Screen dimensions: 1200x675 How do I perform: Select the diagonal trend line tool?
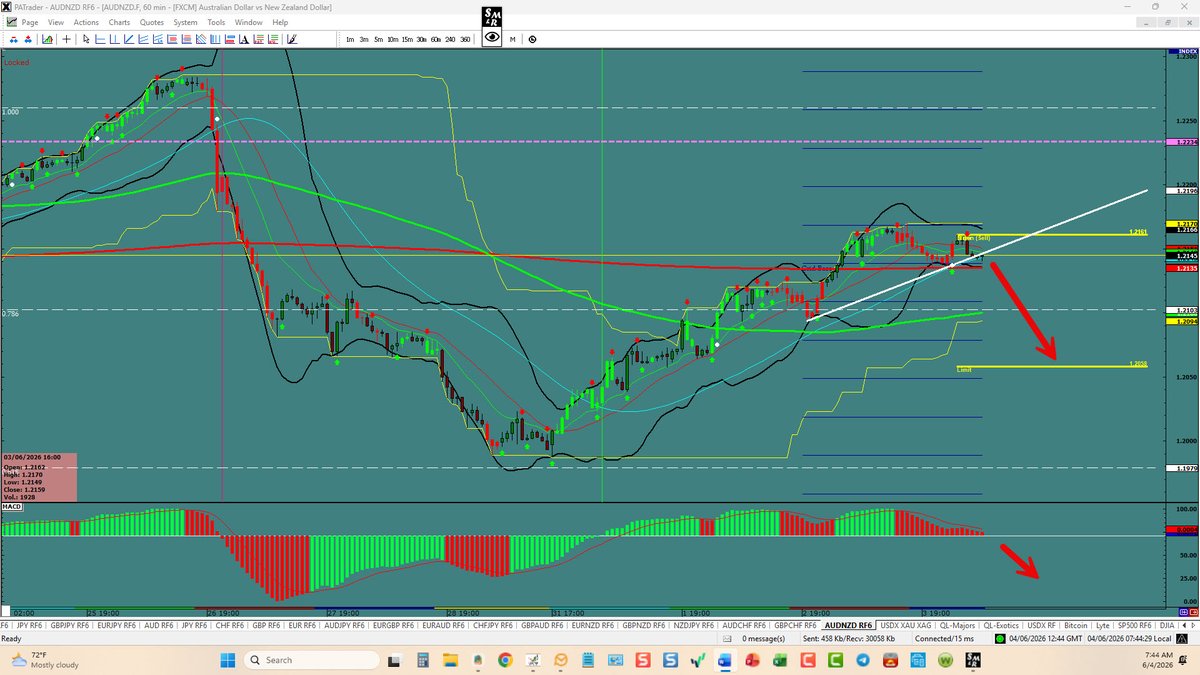point(128,39)
